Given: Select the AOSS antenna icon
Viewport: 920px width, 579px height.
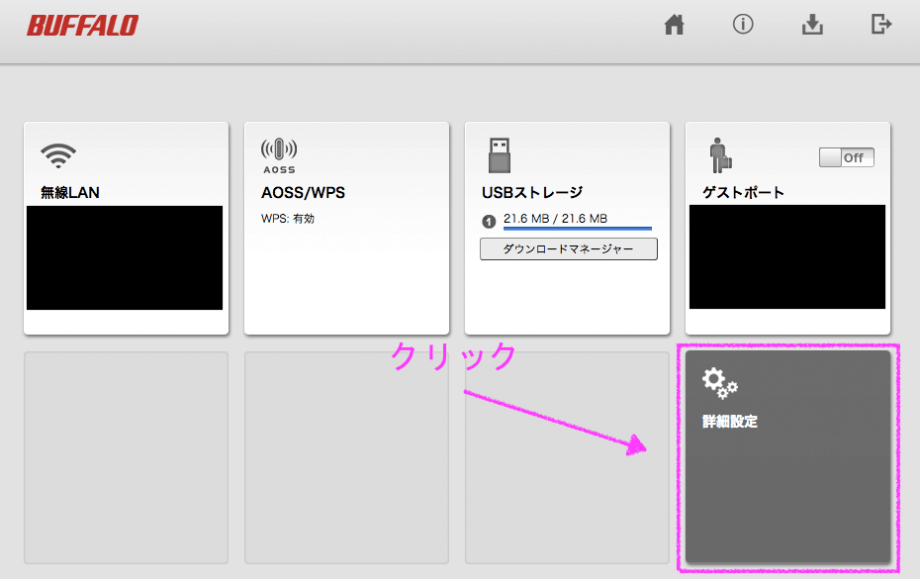Looking at the screenshot, I should coord(278,155).
